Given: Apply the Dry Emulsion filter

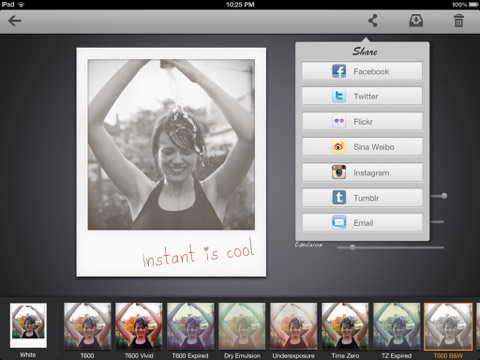Looking at the screenshot, I should [x=242, y=326].
